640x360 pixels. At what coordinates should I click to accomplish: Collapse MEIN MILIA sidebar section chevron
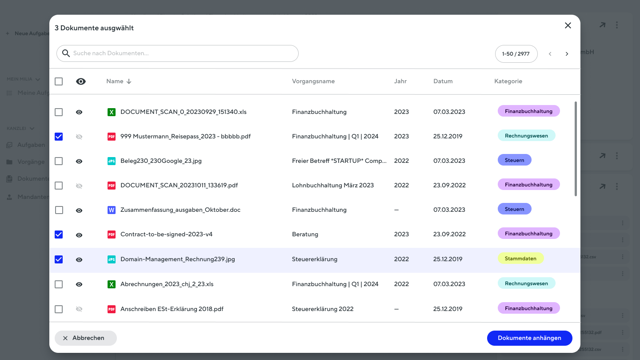38,79
